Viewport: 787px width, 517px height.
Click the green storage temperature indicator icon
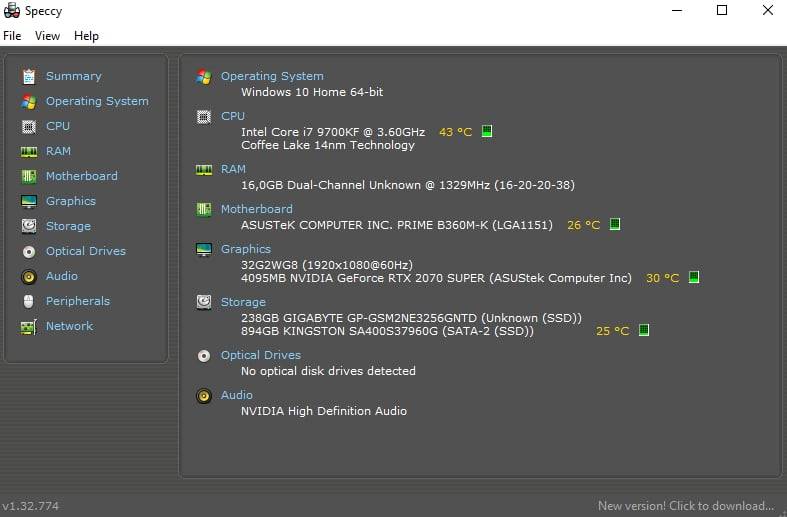(x=644, y=330)
